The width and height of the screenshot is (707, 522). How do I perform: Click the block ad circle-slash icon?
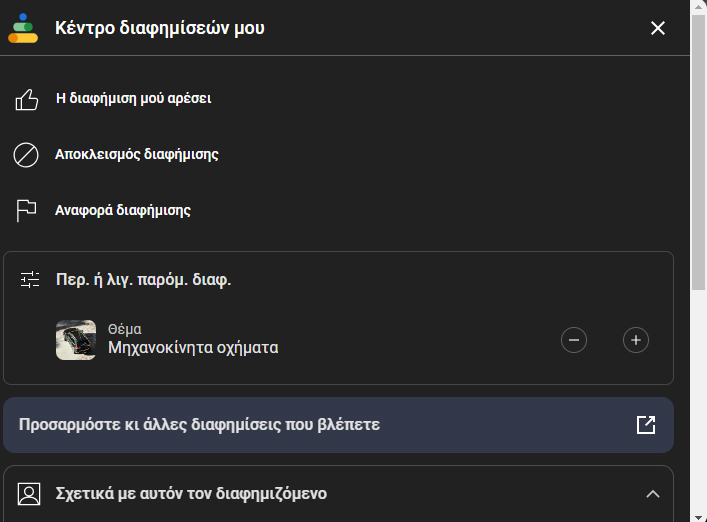[x=26, y=155]
